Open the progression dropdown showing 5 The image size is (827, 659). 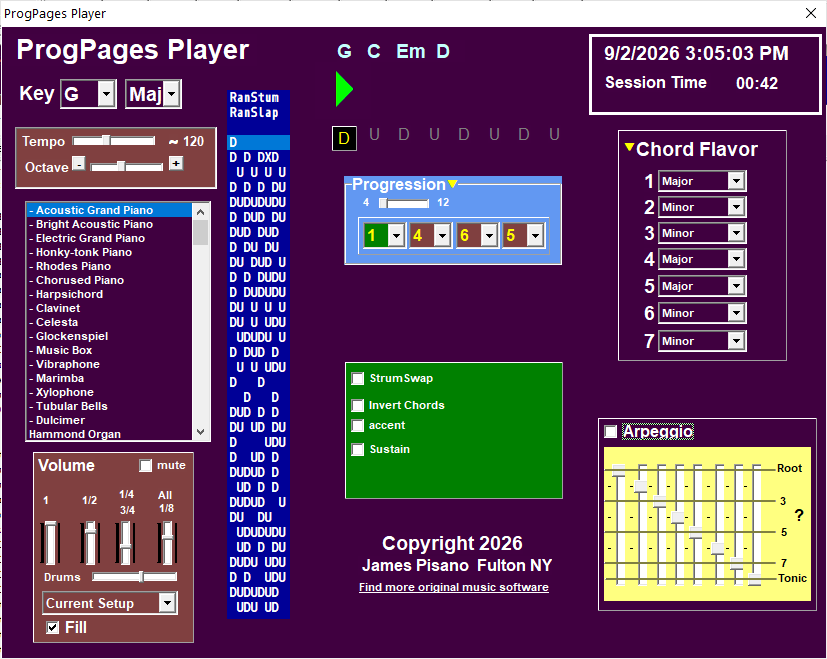tap(535, 235)
